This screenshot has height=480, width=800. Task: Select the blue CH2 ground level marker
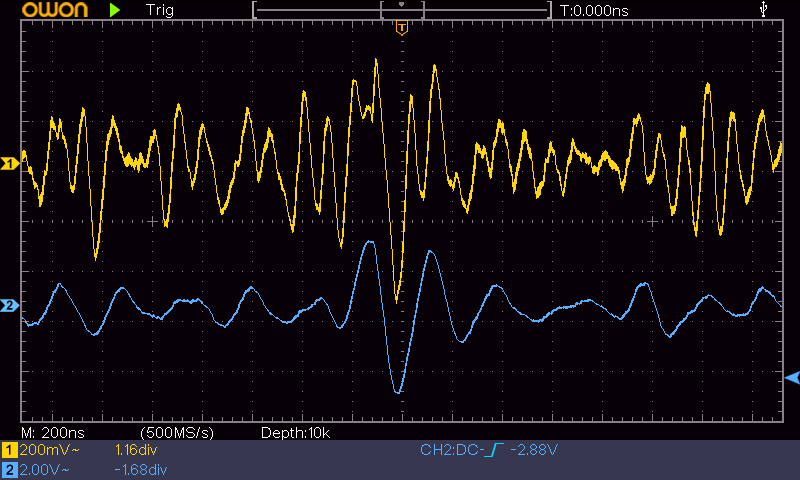[x=10, y=305]
